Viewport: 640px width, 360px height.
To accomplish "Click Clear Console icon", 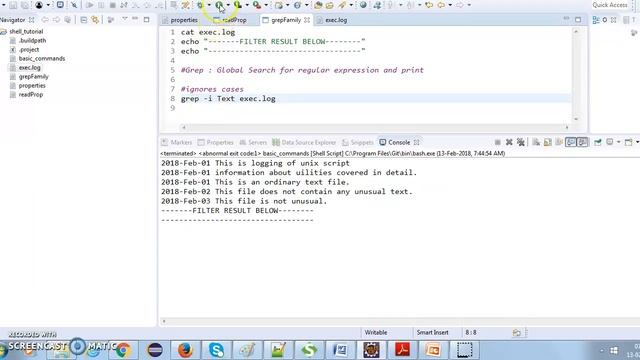I will point(536,142).
